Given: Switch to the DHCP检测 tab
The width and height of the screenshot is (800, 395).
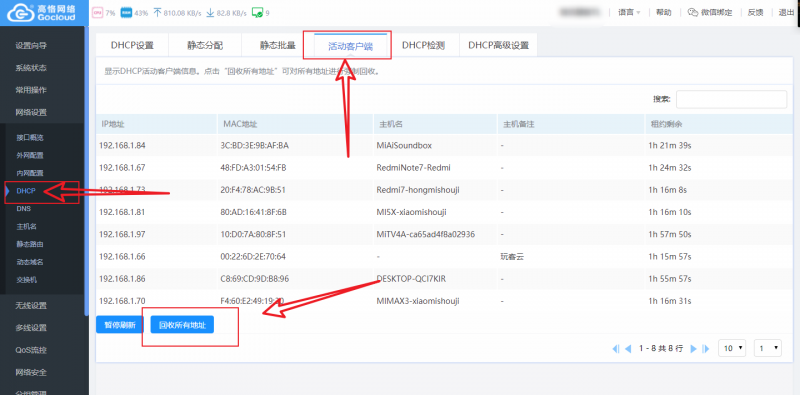Looking at the screenshot, I should 423,45.
